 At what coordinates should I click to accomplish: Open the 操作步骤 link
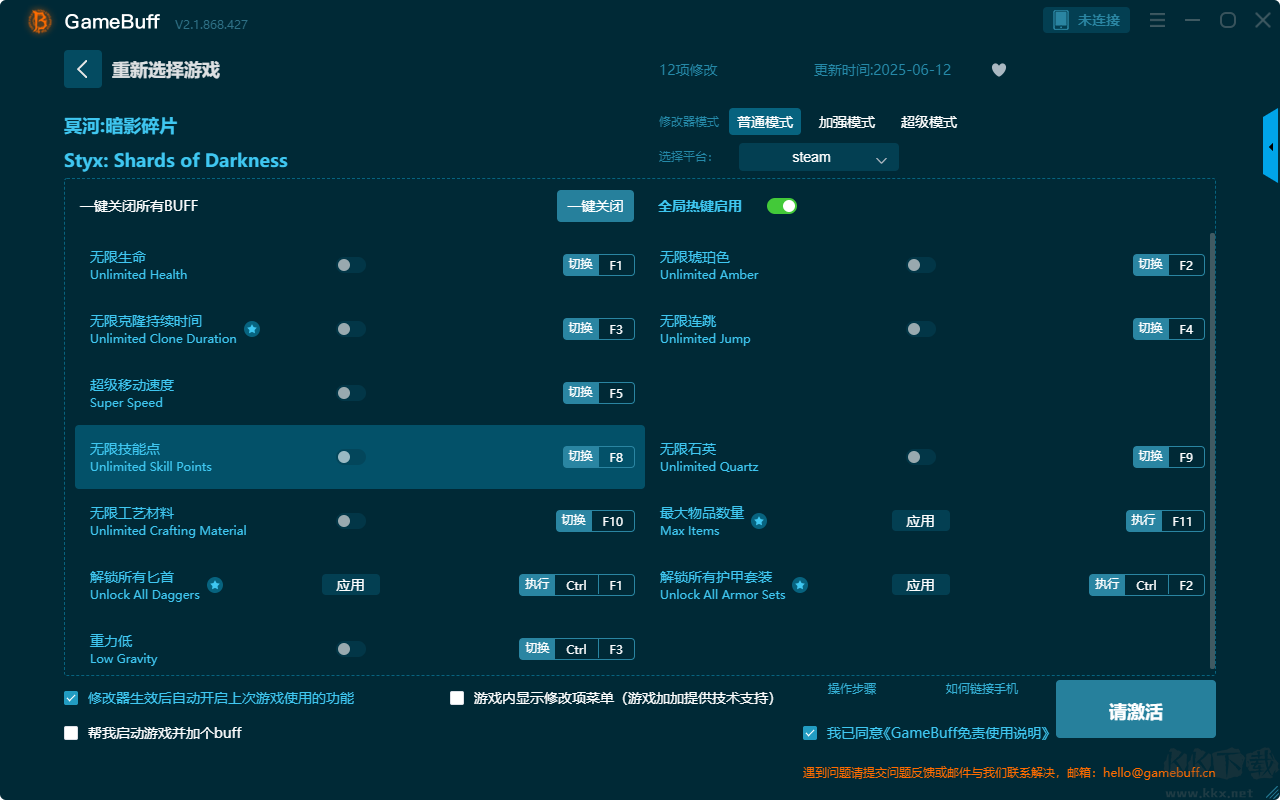(852, 689)
